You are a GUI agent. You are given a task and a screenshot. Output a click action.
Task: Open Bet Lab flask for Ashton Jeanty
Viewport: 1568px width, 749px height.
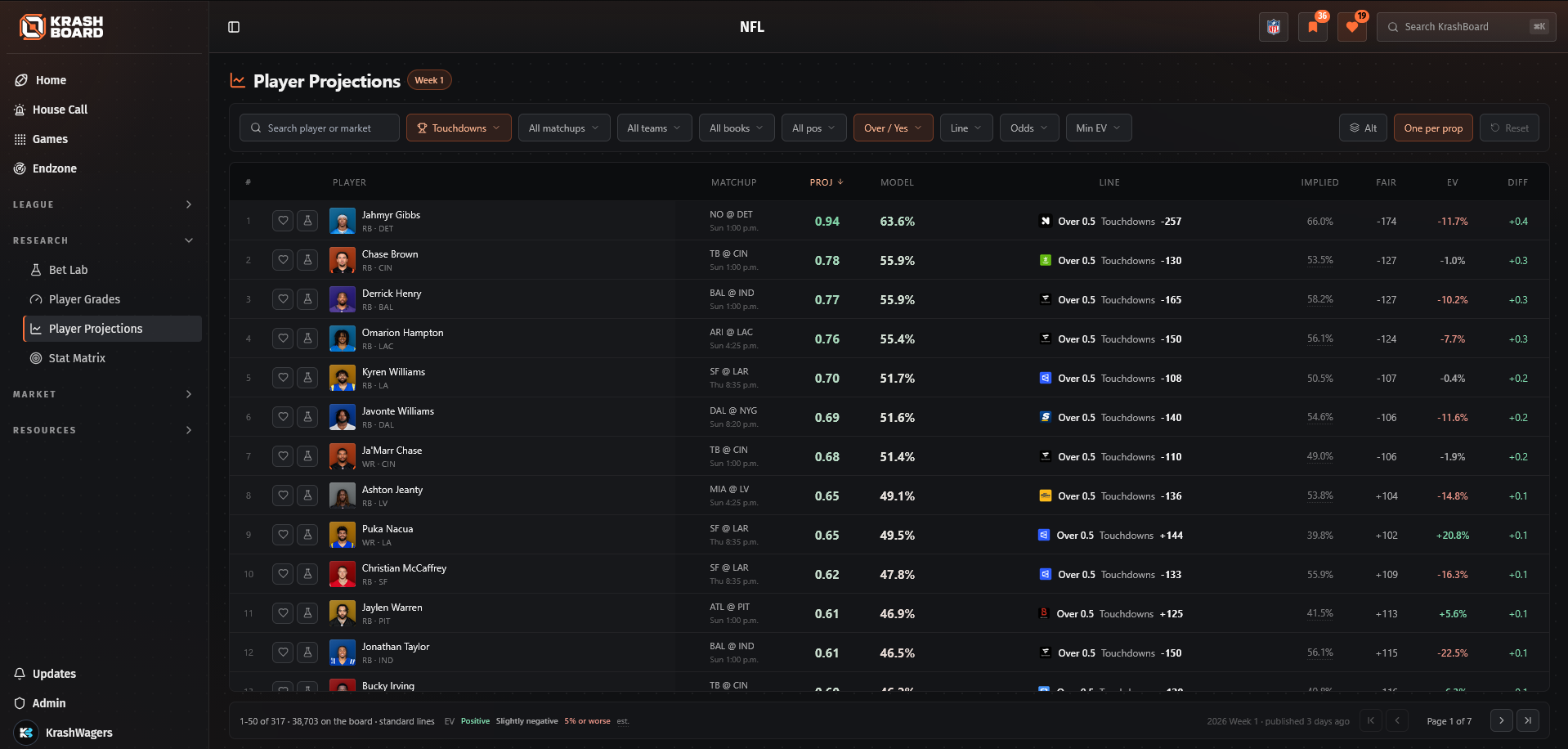pos(307,495)
